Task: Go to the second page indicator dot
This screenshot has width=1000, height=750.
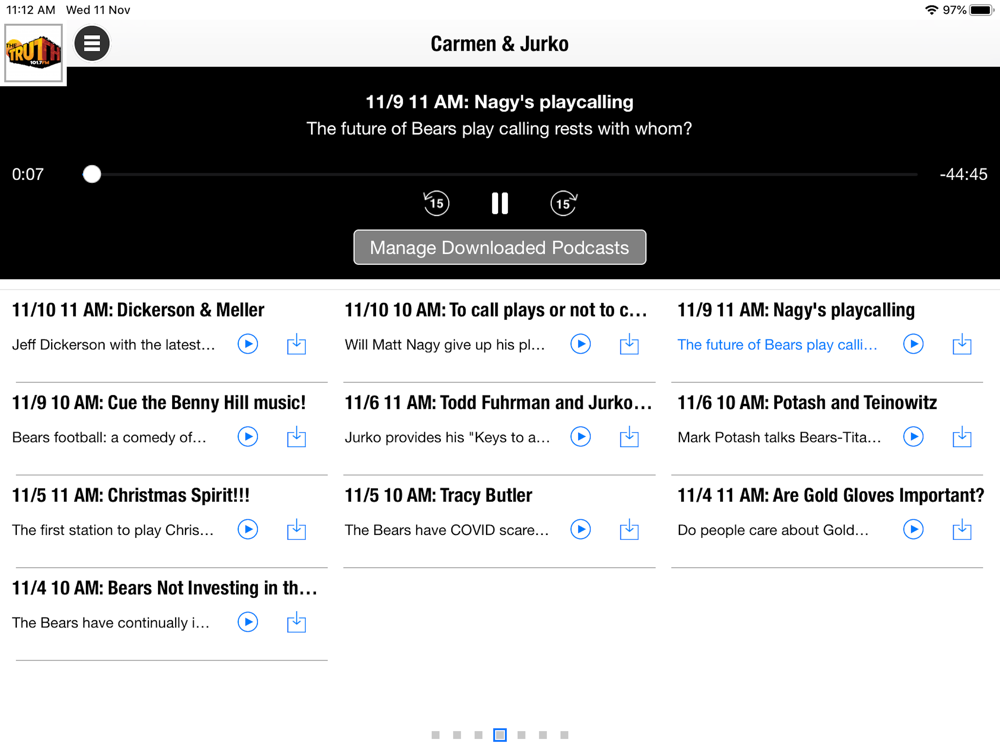Action: click(x=457, y=735)
